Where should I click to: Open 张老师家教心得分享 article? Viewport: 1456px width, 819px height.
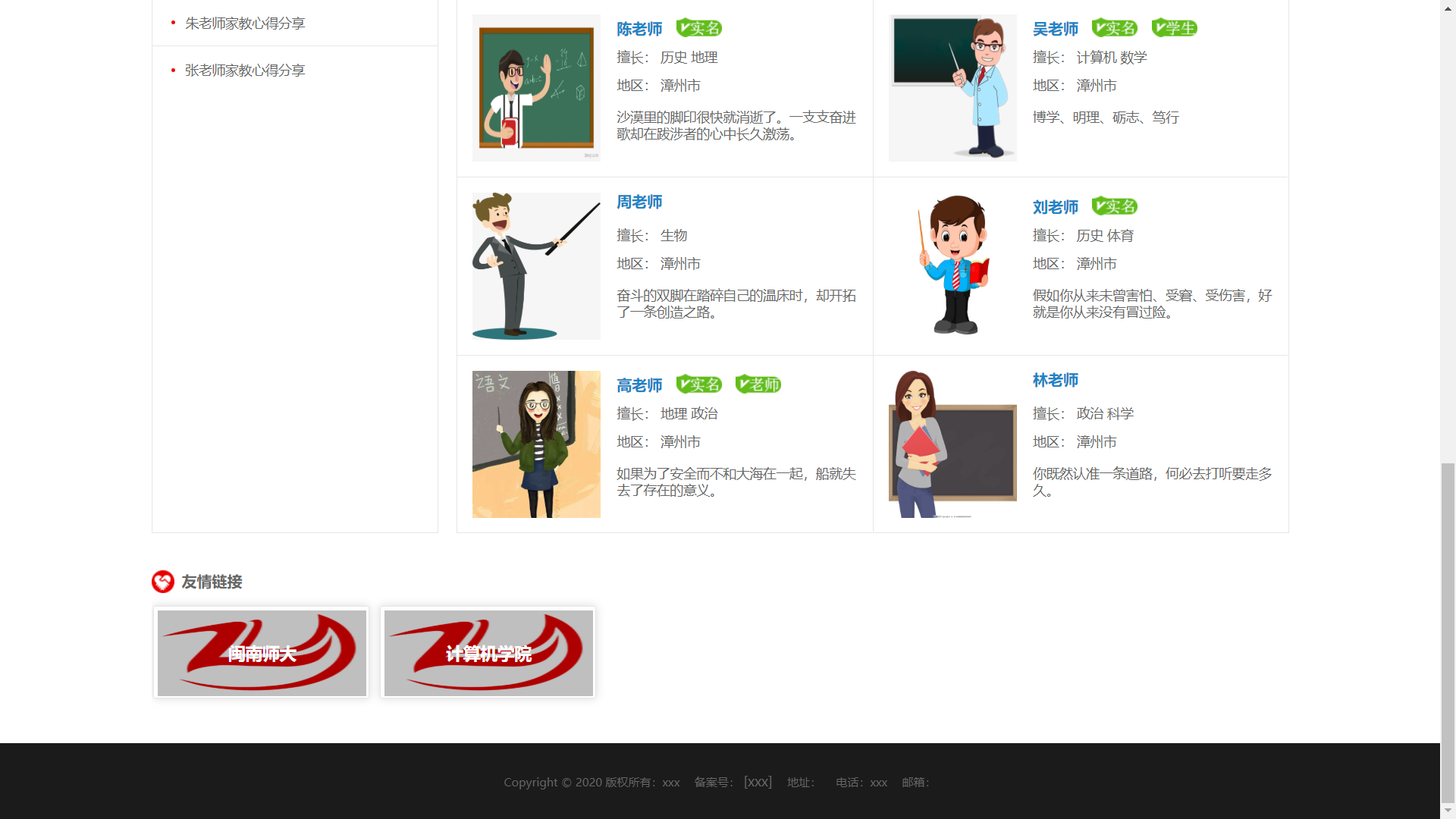245,71
